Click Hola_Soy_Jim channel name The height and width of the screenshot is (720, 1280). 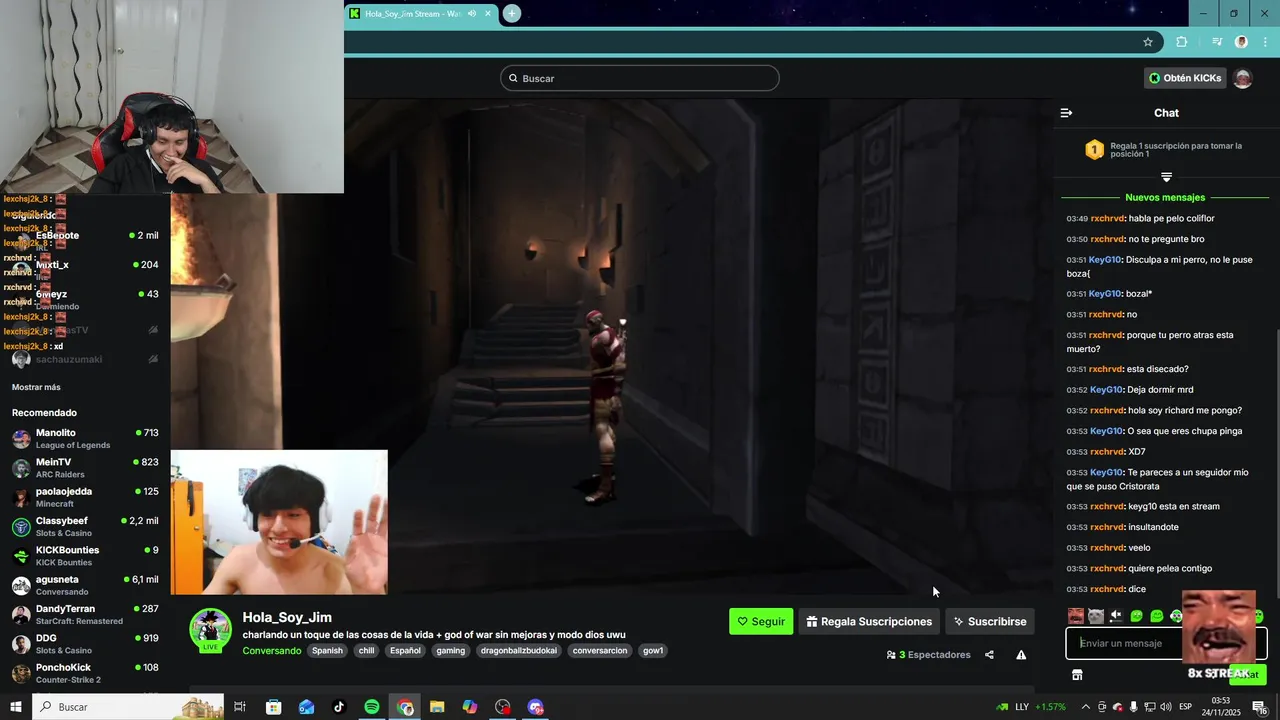point(287,617)
